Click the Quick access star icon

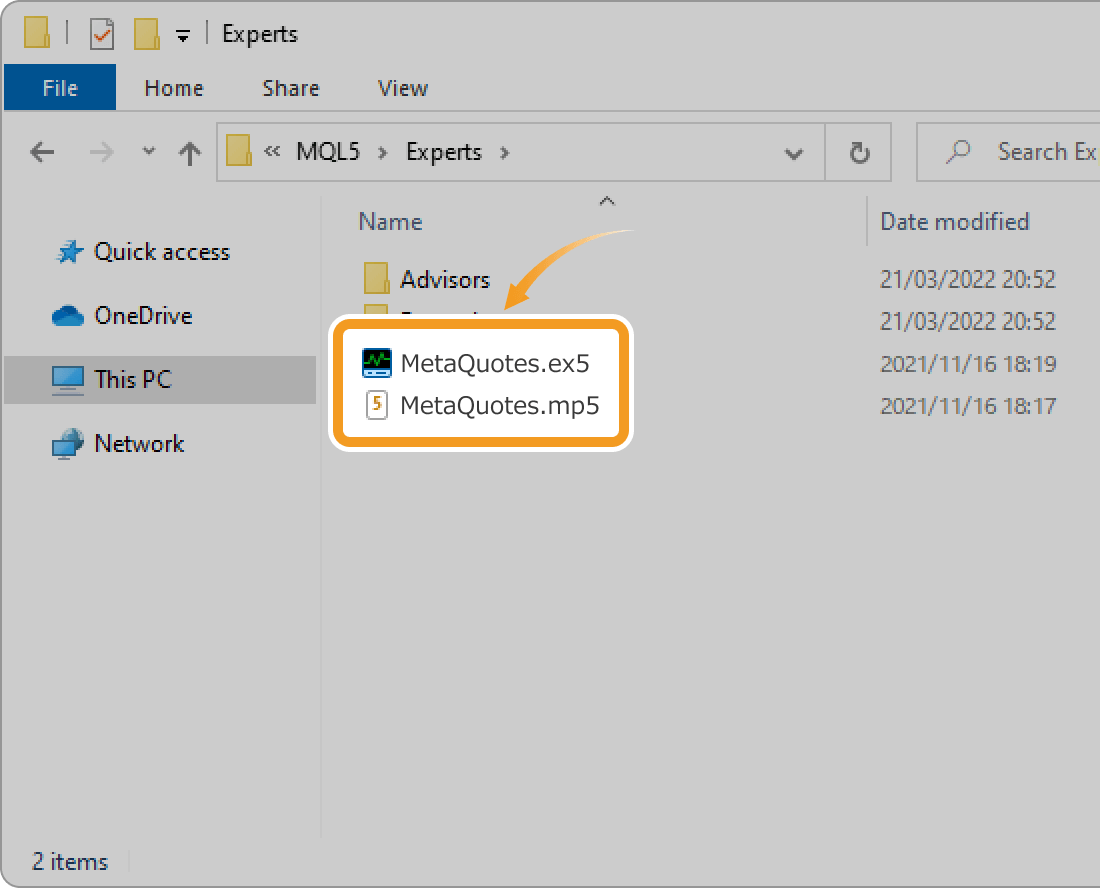68,253
